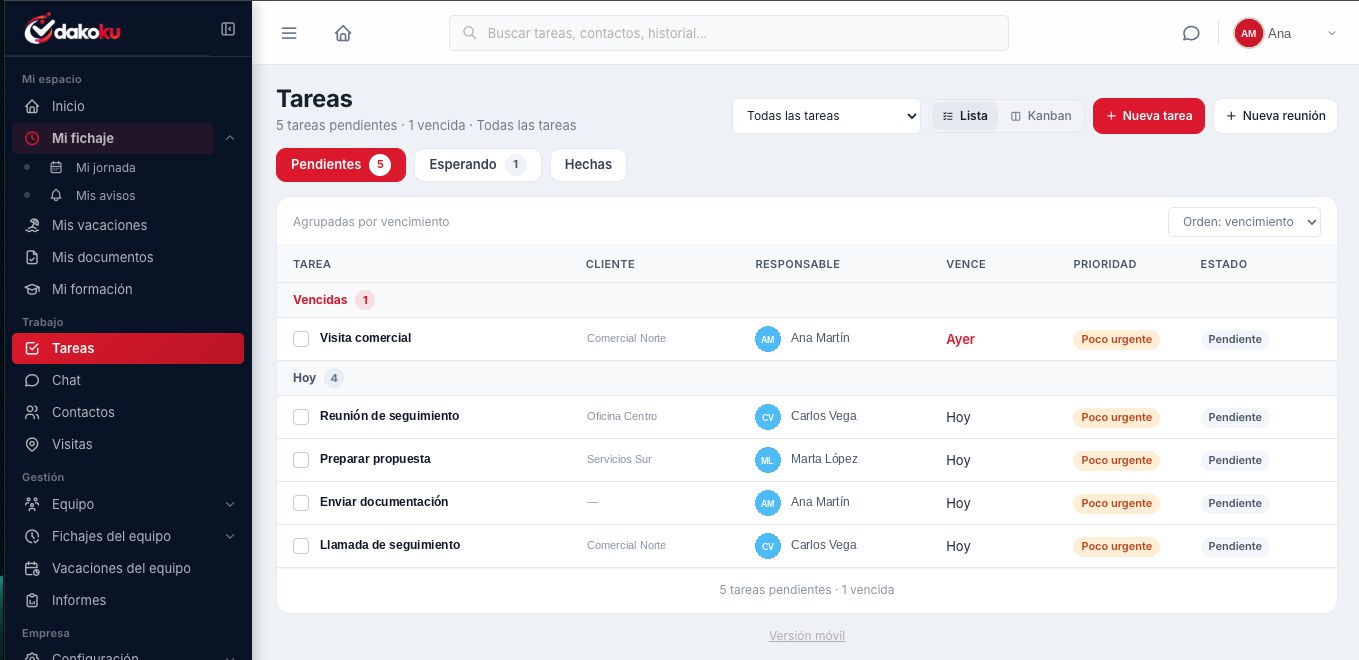The height and width of the screenshot is (660, 1359).
Task: Click the PRIORIDAD column header
Action: (x=1105, y=264)
